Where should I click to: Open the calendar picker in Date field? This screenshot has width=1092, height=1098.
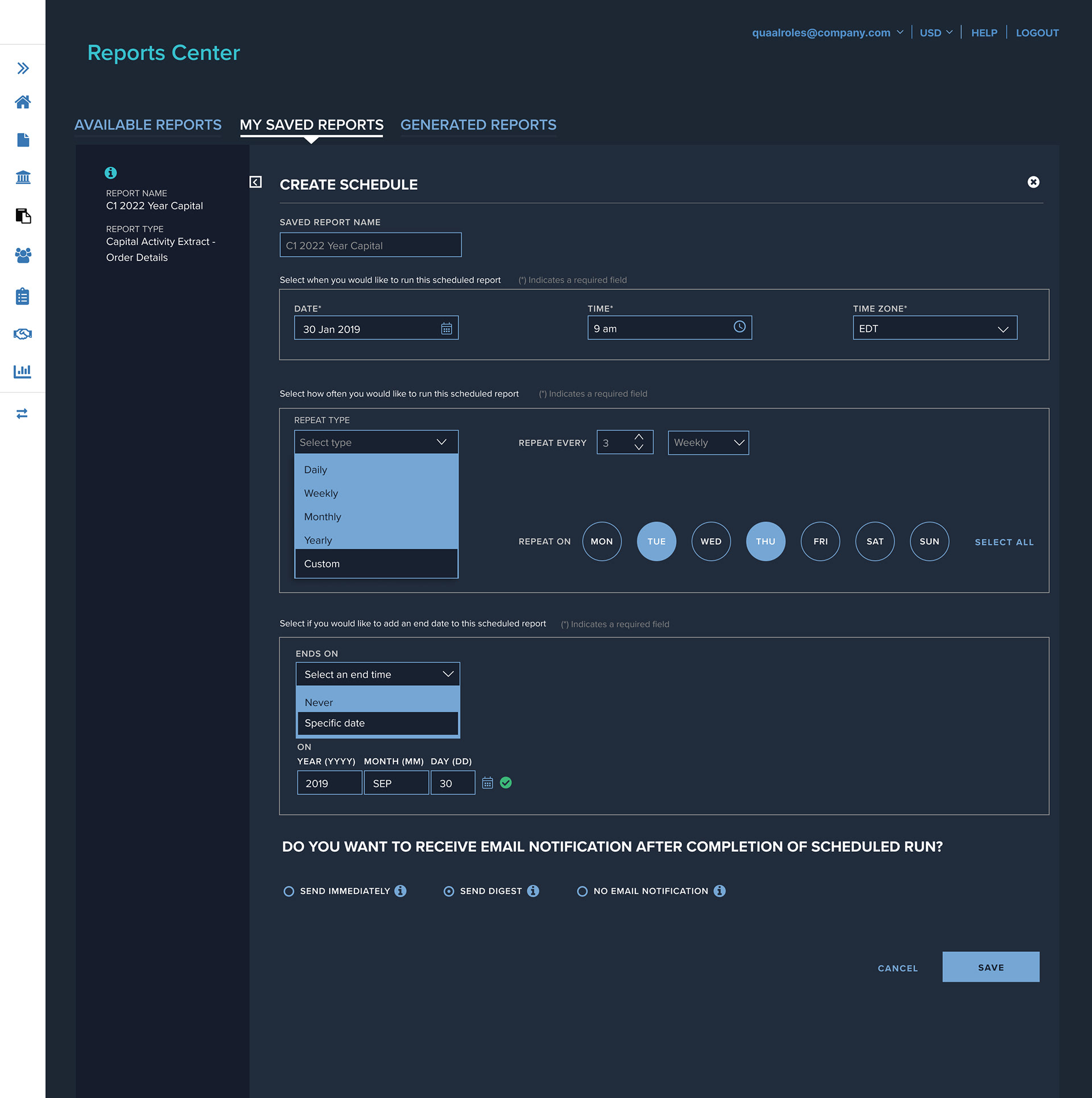pyautogui.click(x=446, y=329)
